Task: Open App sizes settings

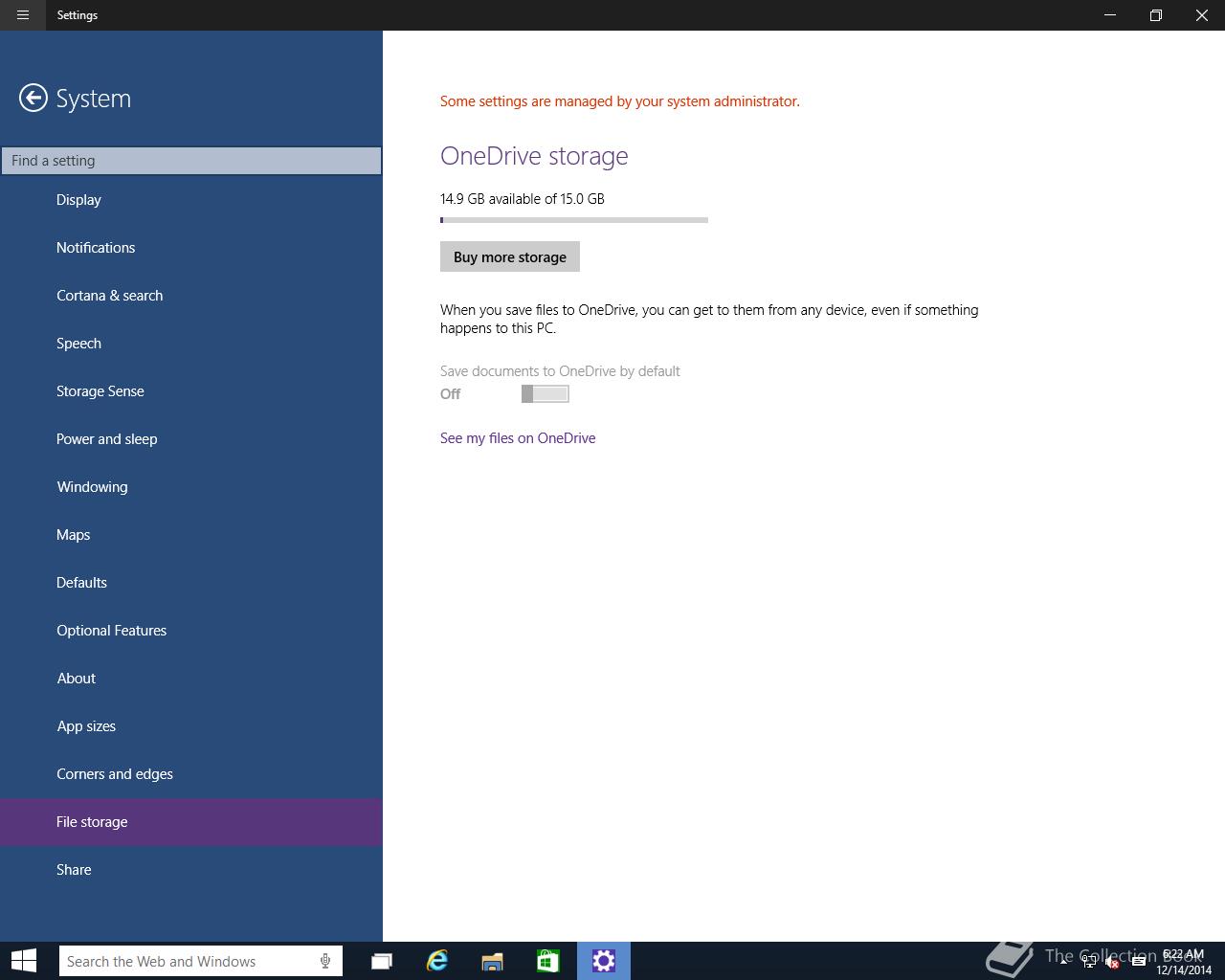Action: pyautogui.click(x=191, y=726)
